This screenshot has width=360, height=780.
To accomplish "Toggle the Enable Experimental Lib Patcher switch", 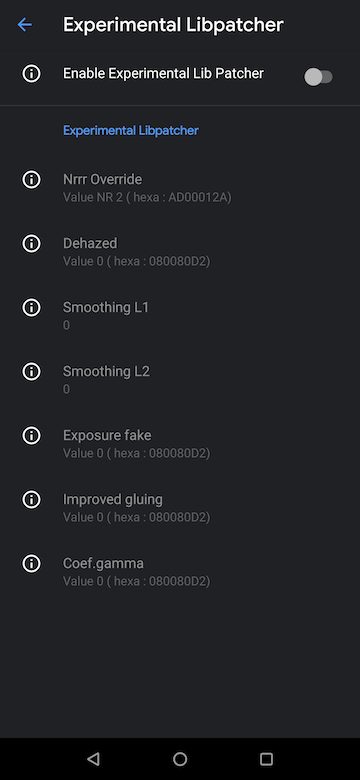I will (318, 77).
